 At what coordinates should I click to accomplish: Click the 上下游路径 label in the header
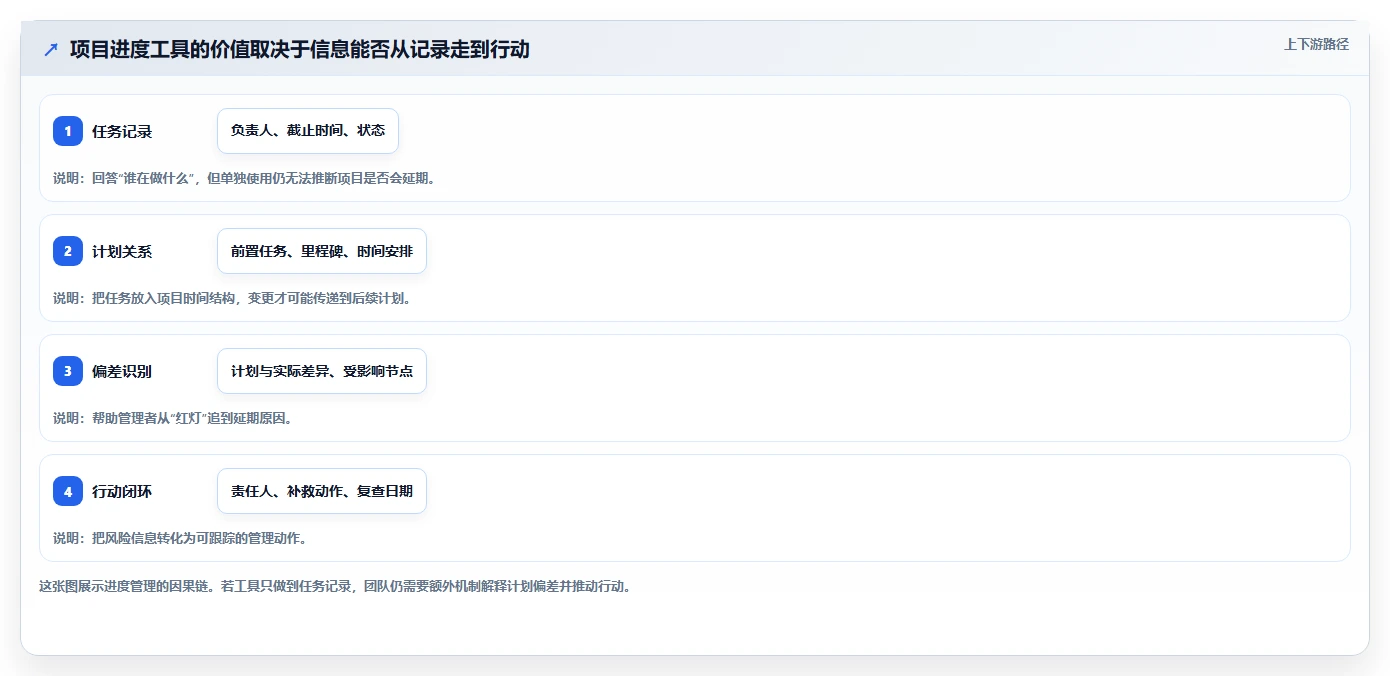(x=1316, y=44)
